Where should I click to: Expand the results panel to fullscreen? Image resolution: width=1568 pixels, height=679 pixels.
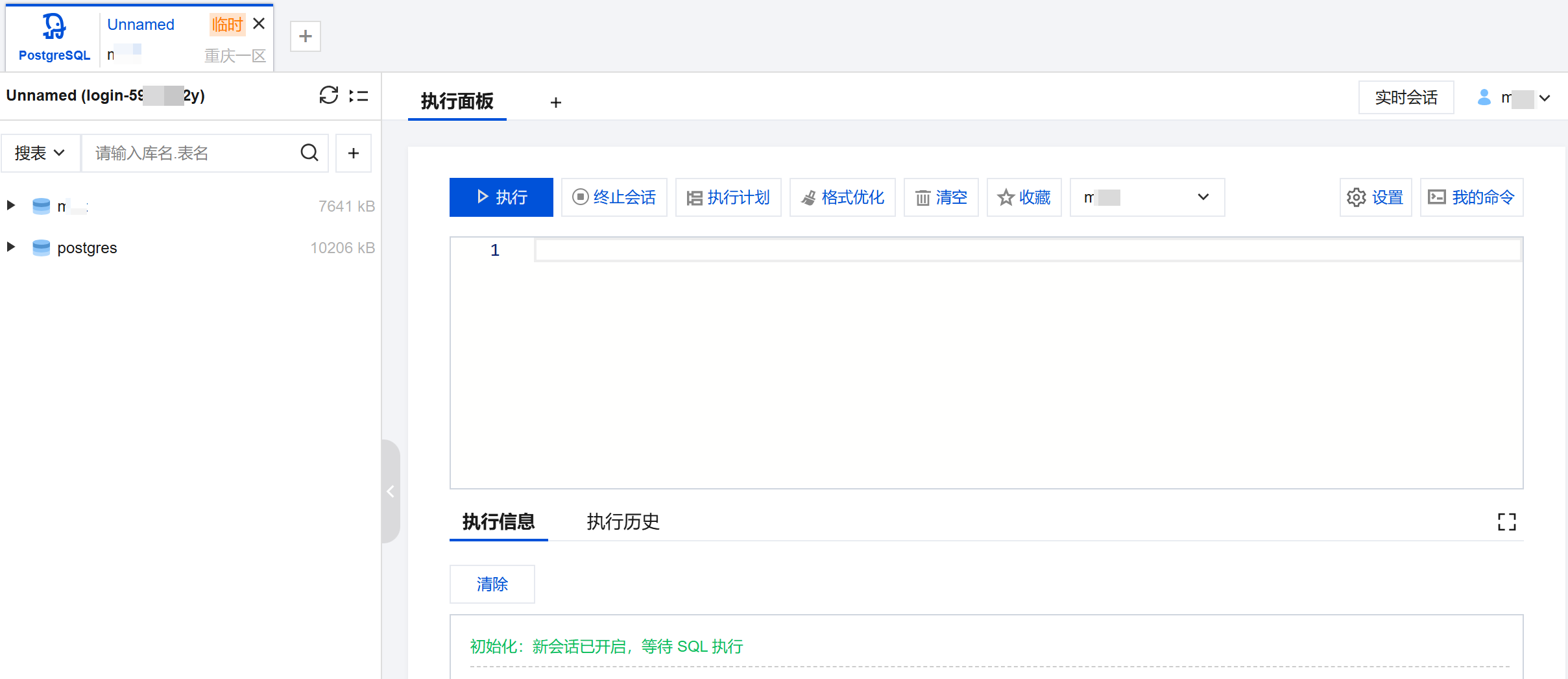coord(1506,522)
